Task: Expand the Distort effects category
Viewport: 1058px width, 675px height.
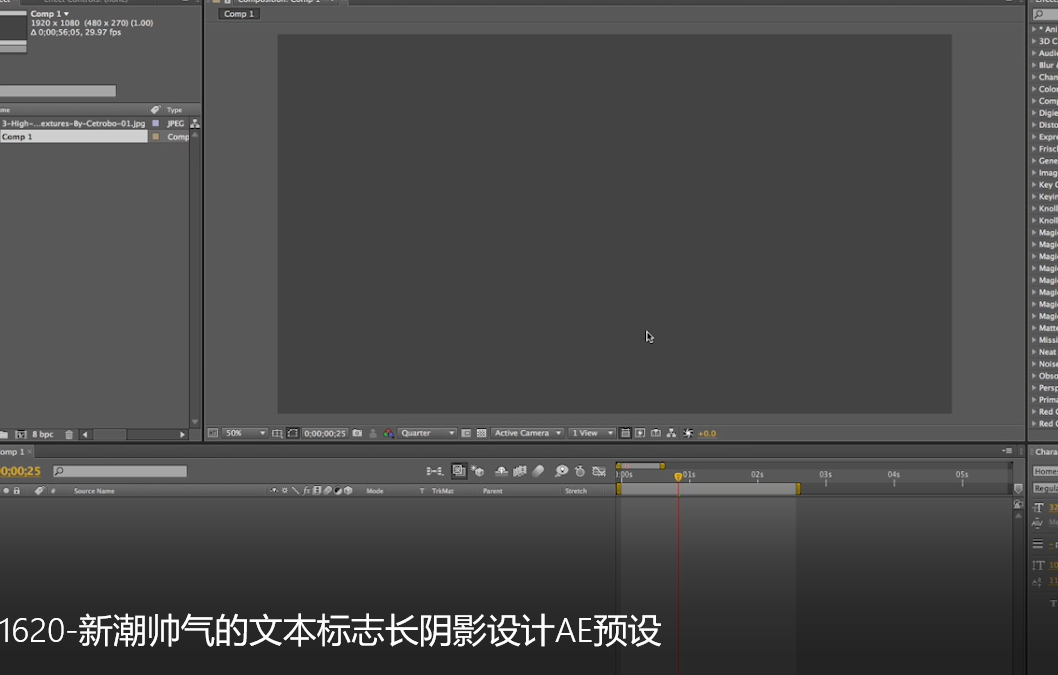Action: tap(1034, 125)
